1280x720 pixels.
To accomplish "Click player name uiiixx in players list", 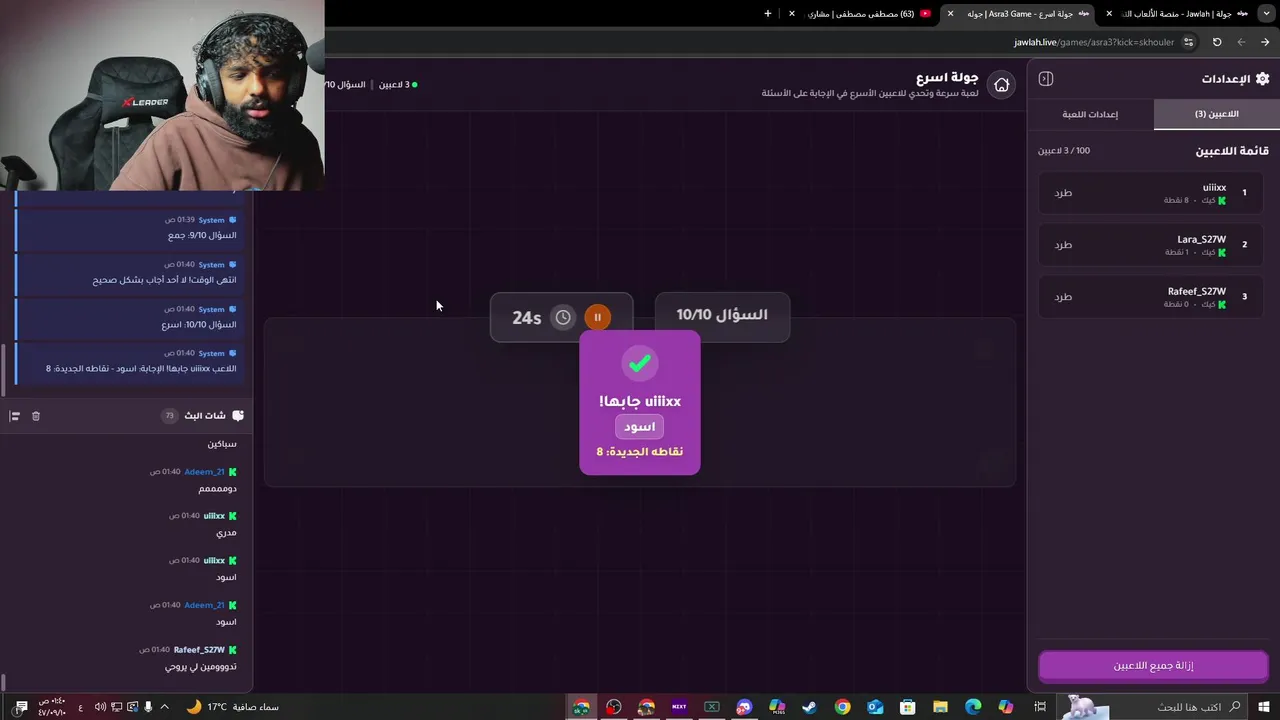I will [x=1214, y=187].
